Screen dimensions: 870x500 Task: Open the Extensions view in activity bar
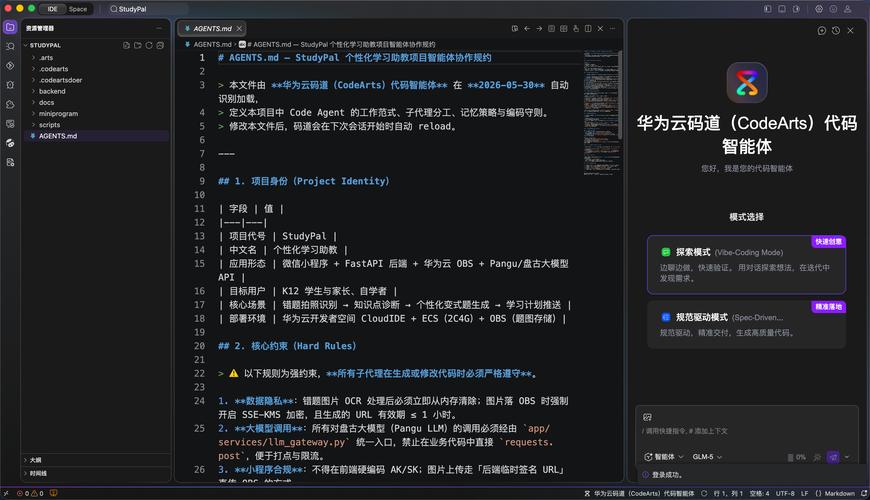(10, 104)
